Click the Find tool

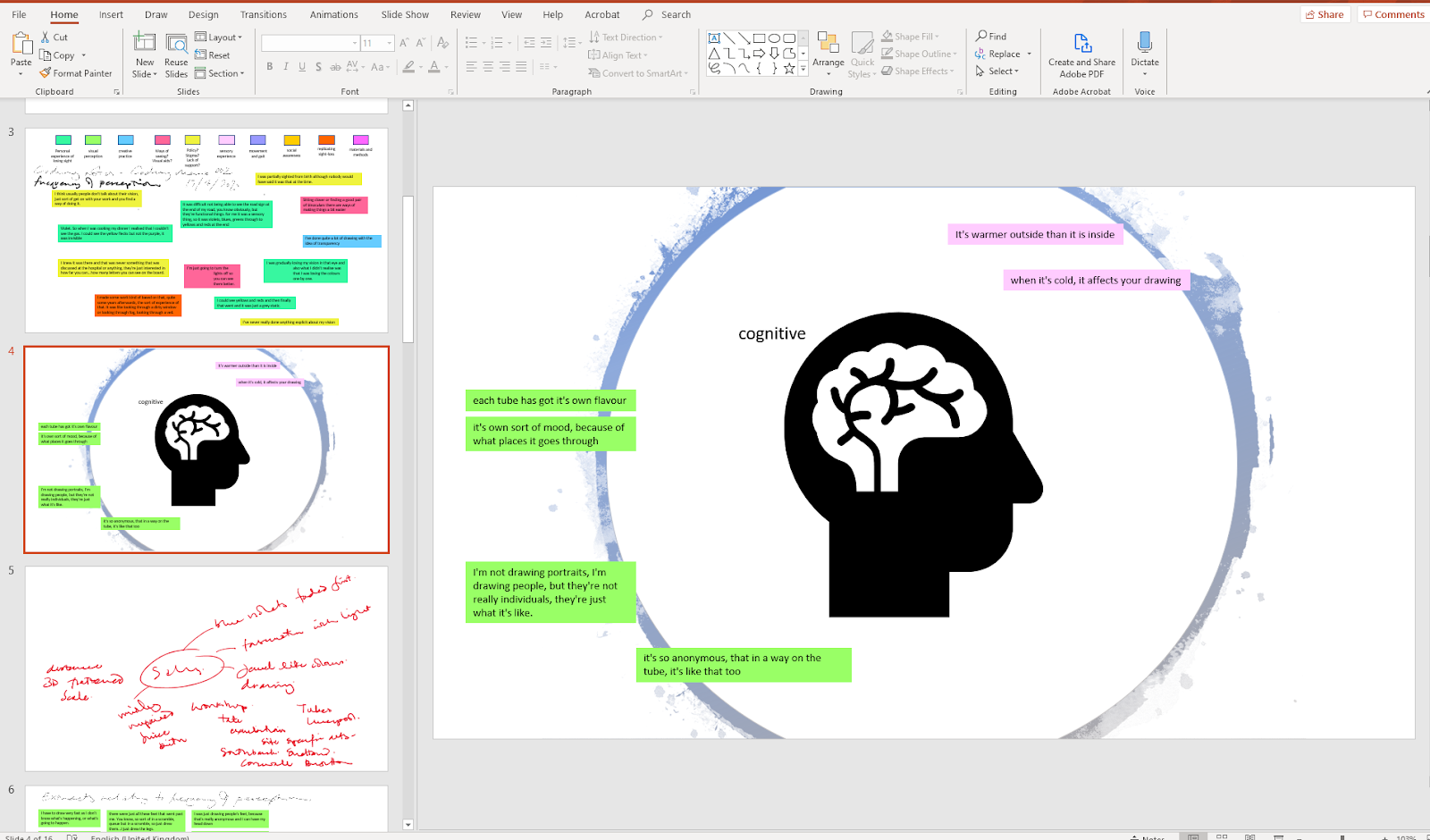pyautogui.click(x=991, y=37)
